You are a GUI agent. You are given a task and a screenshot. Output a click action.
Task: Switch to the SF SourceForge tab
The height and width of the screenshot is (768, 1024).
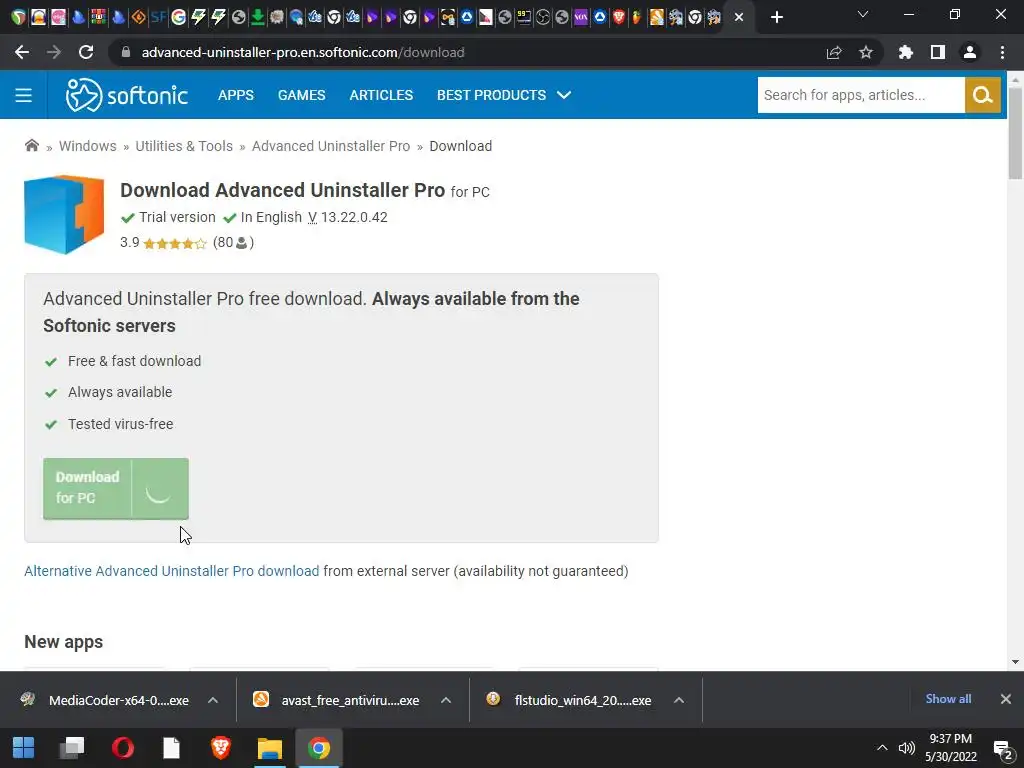(158, 17)
